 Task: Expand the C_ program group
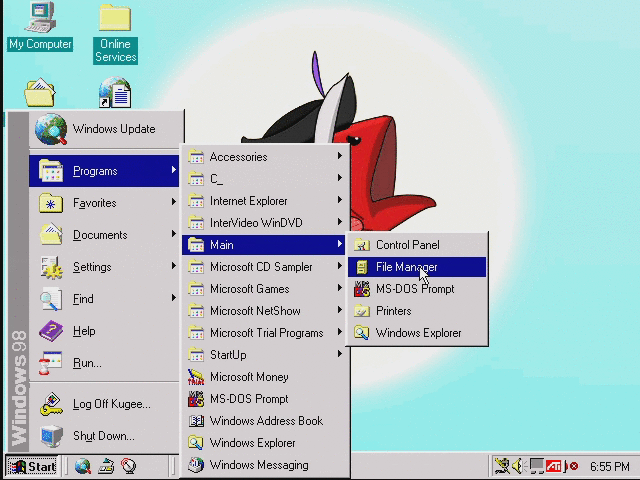point(263,179)
